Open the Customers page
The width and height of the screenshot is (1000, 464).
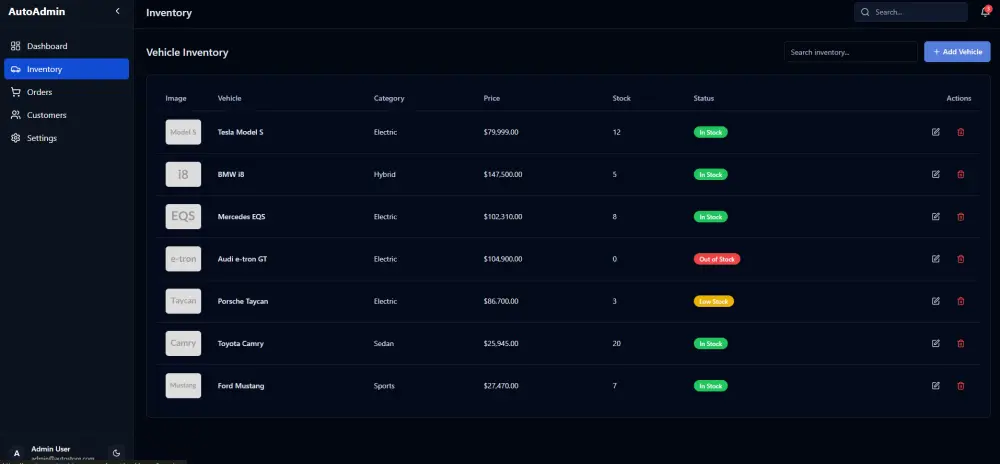(x=66, y=115)
